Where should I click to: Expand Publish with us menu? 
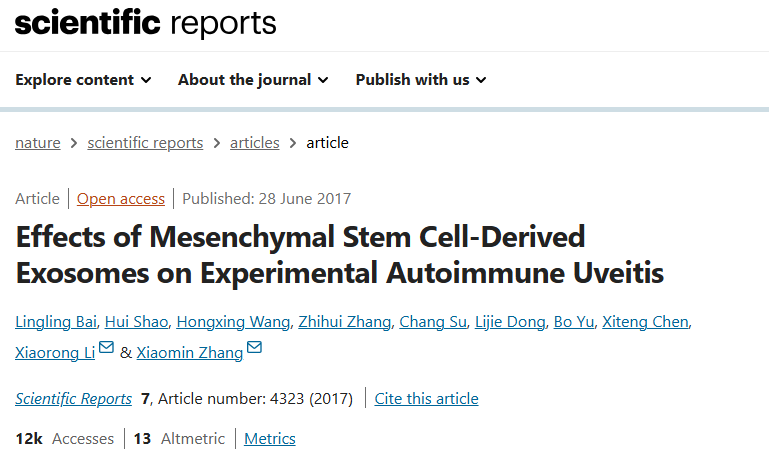(420, 80)
